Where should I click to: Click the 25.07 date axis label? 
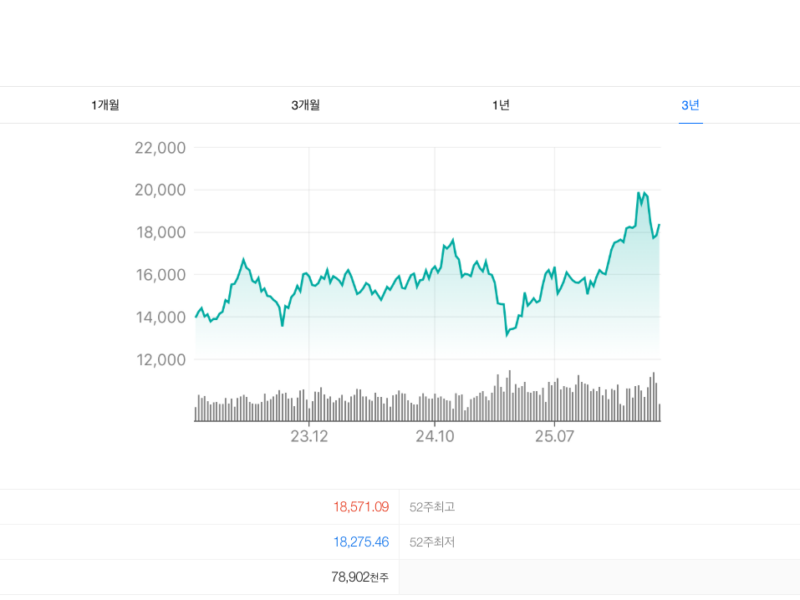tap(554, 437)
